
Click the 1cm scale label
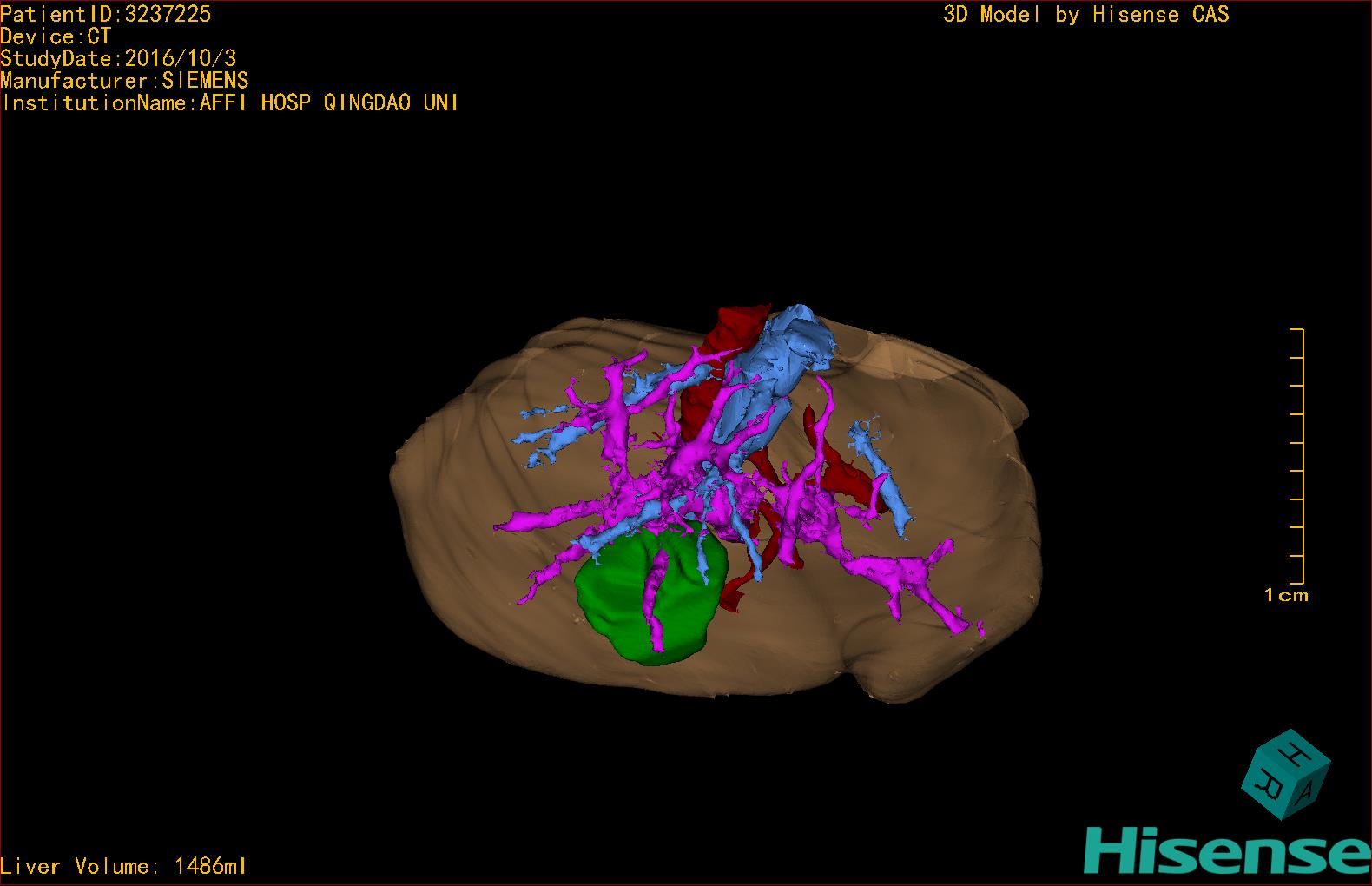[x=1286, y=596]
